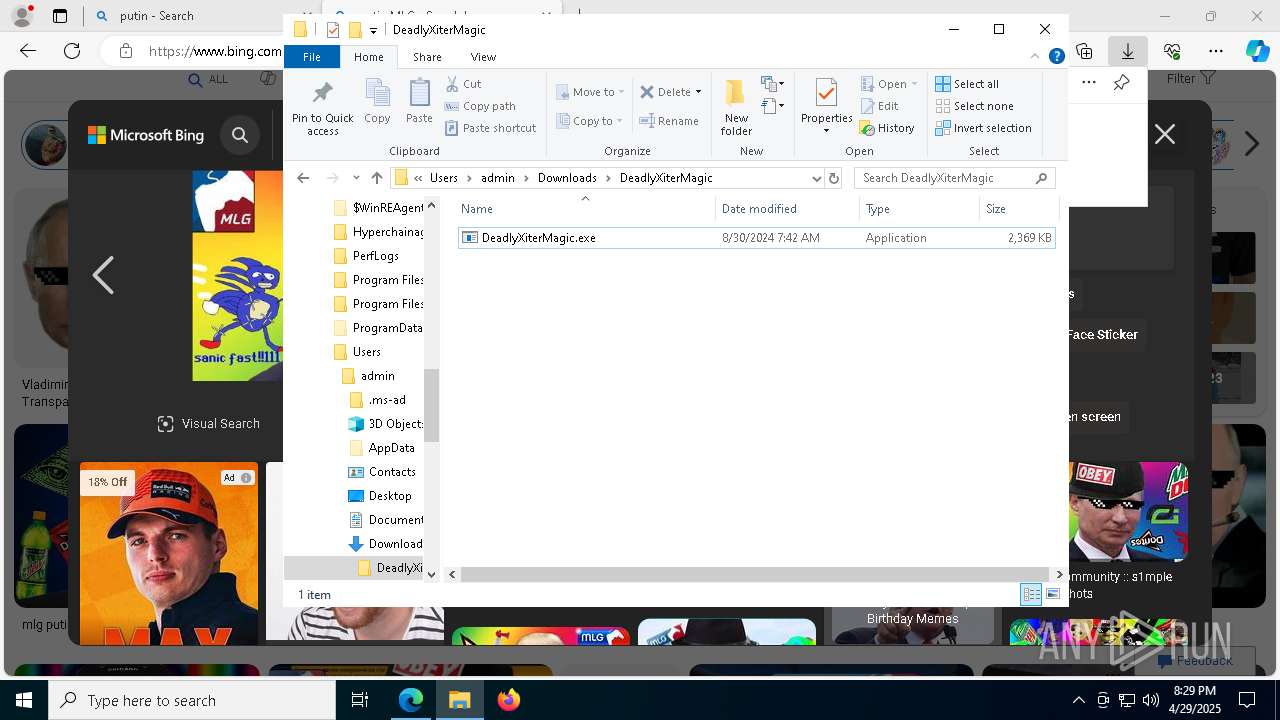Click Search DeadlyXiterMagic field

pos(955,178)
